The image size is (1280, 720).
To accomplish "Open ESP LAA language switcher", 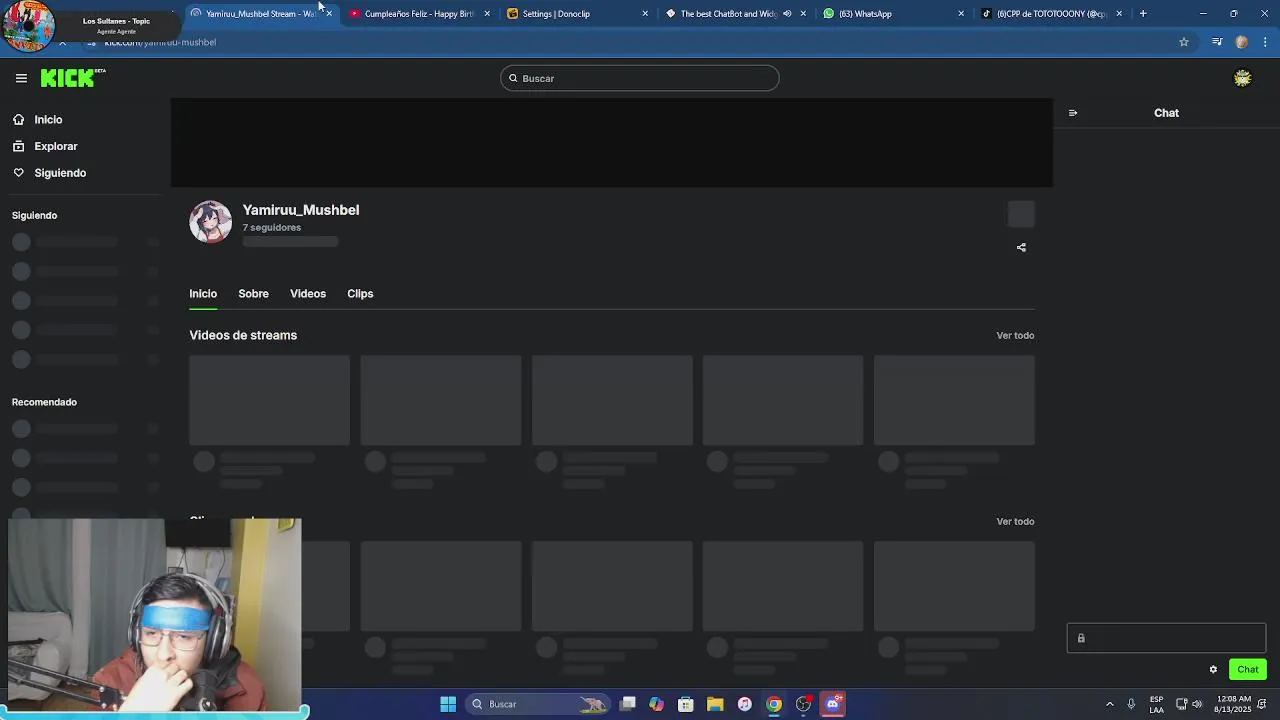I will [x=1157, y=704].
